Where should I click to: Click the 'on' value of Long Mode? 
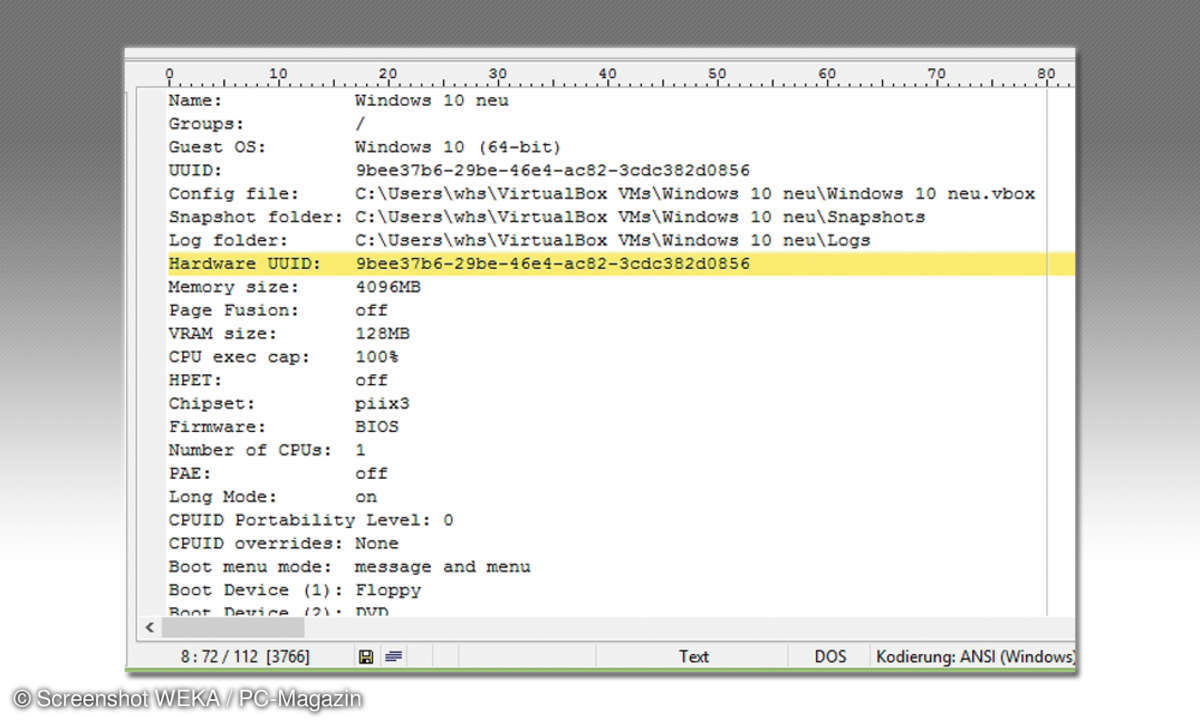(366, 497)
